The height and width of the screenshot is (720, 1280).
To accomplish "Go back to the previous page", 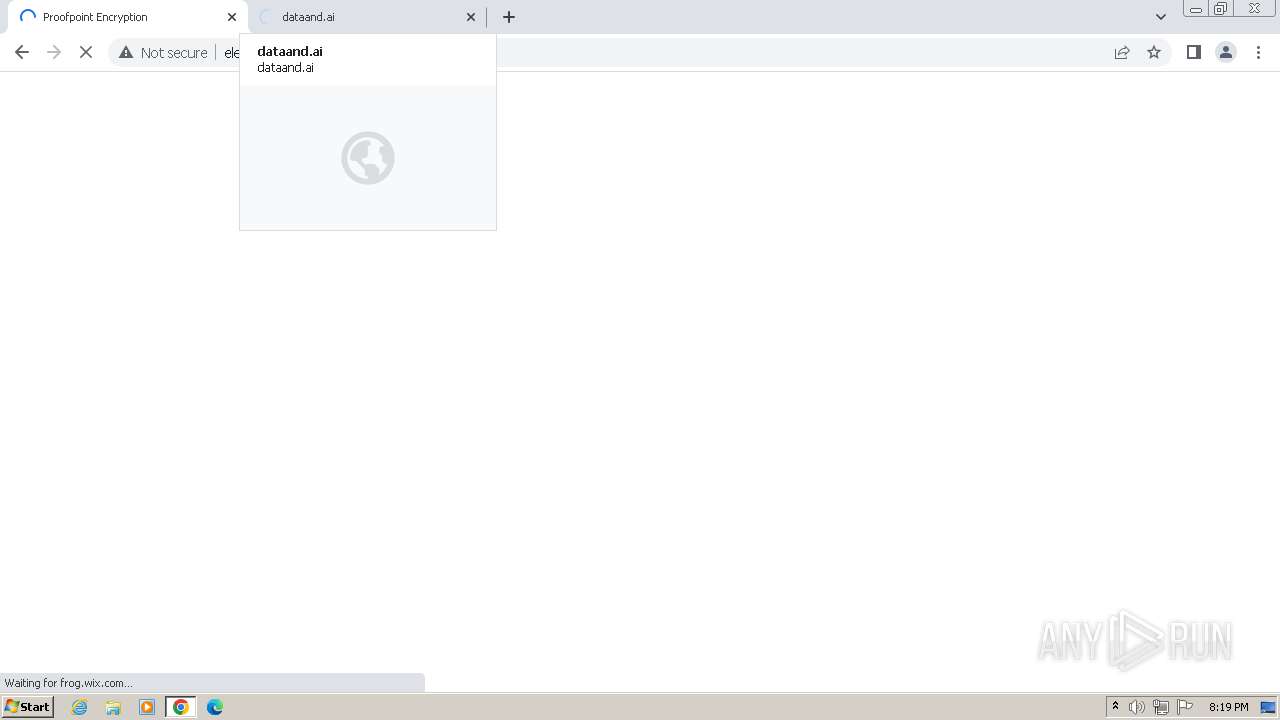I will coord(22,52).
